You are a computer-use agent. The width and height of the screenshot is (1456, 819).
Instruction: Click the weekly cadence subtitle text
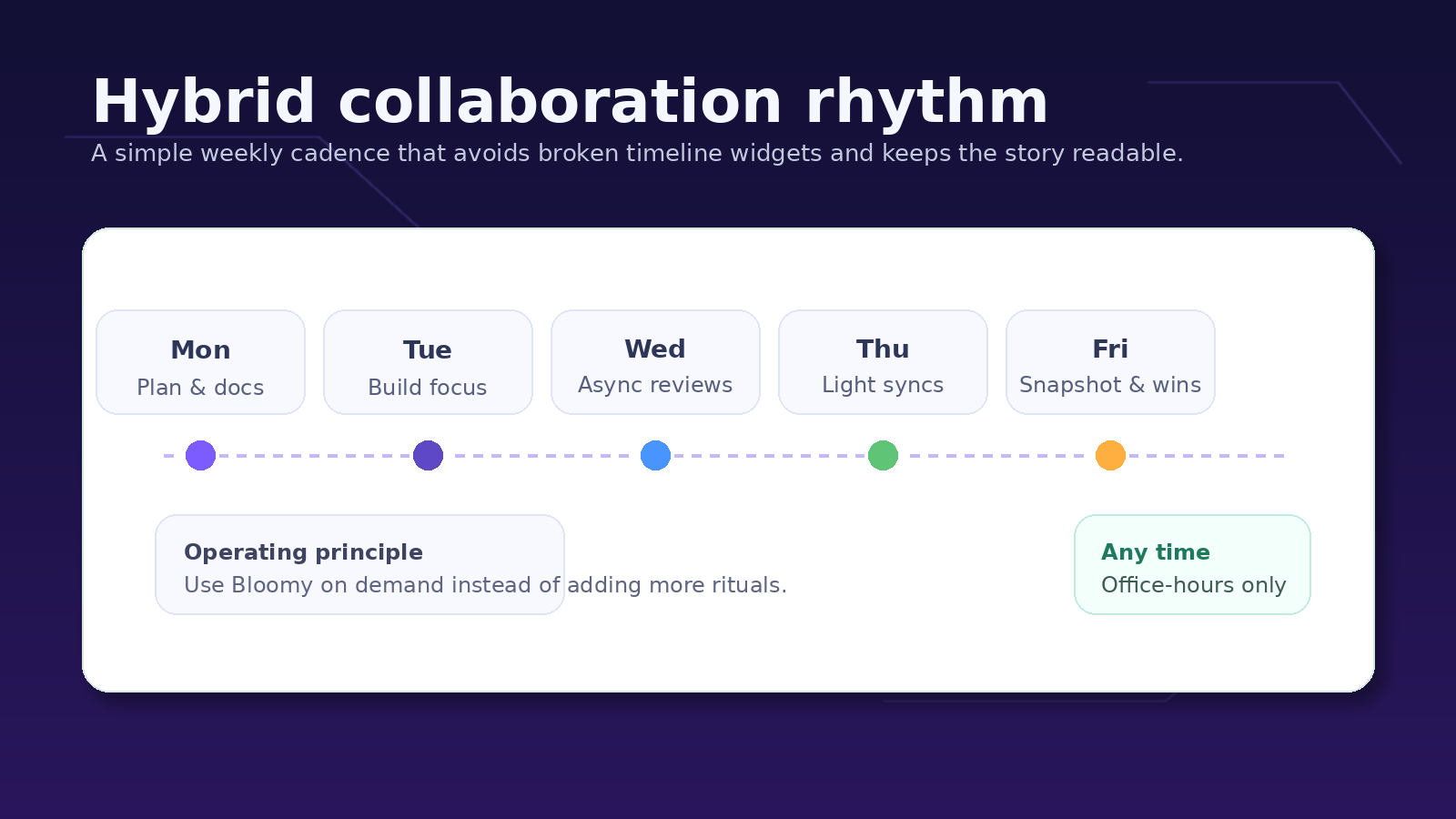tap(637, 153)
